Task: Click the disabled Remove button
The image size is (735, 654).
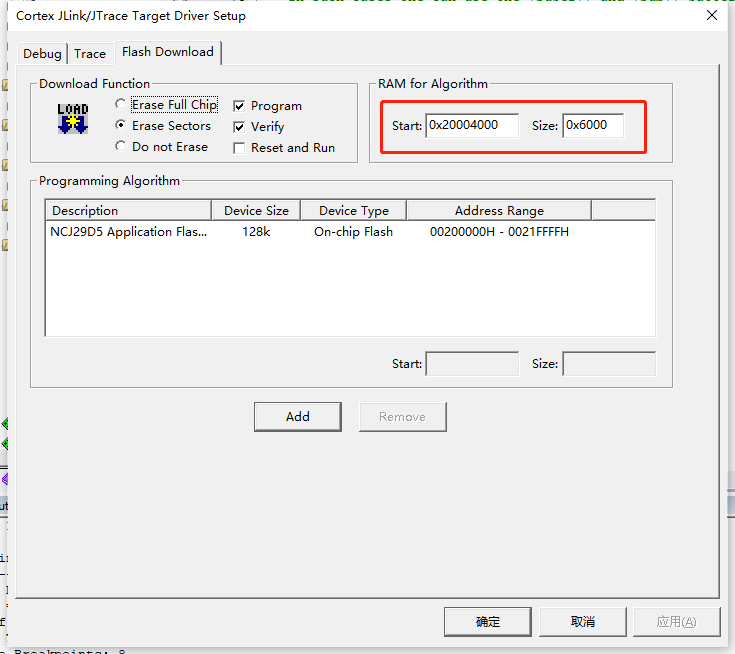Action: (x=403, y=417)
